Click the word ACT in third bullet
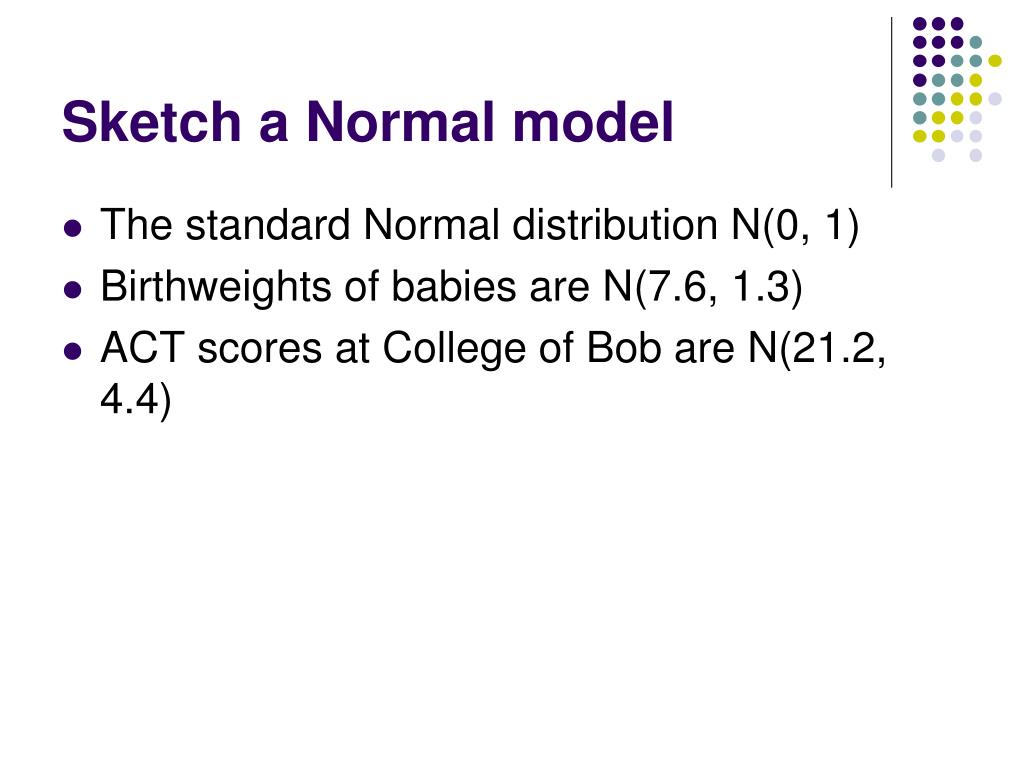The image size is (1024, 768). point(142,347)
